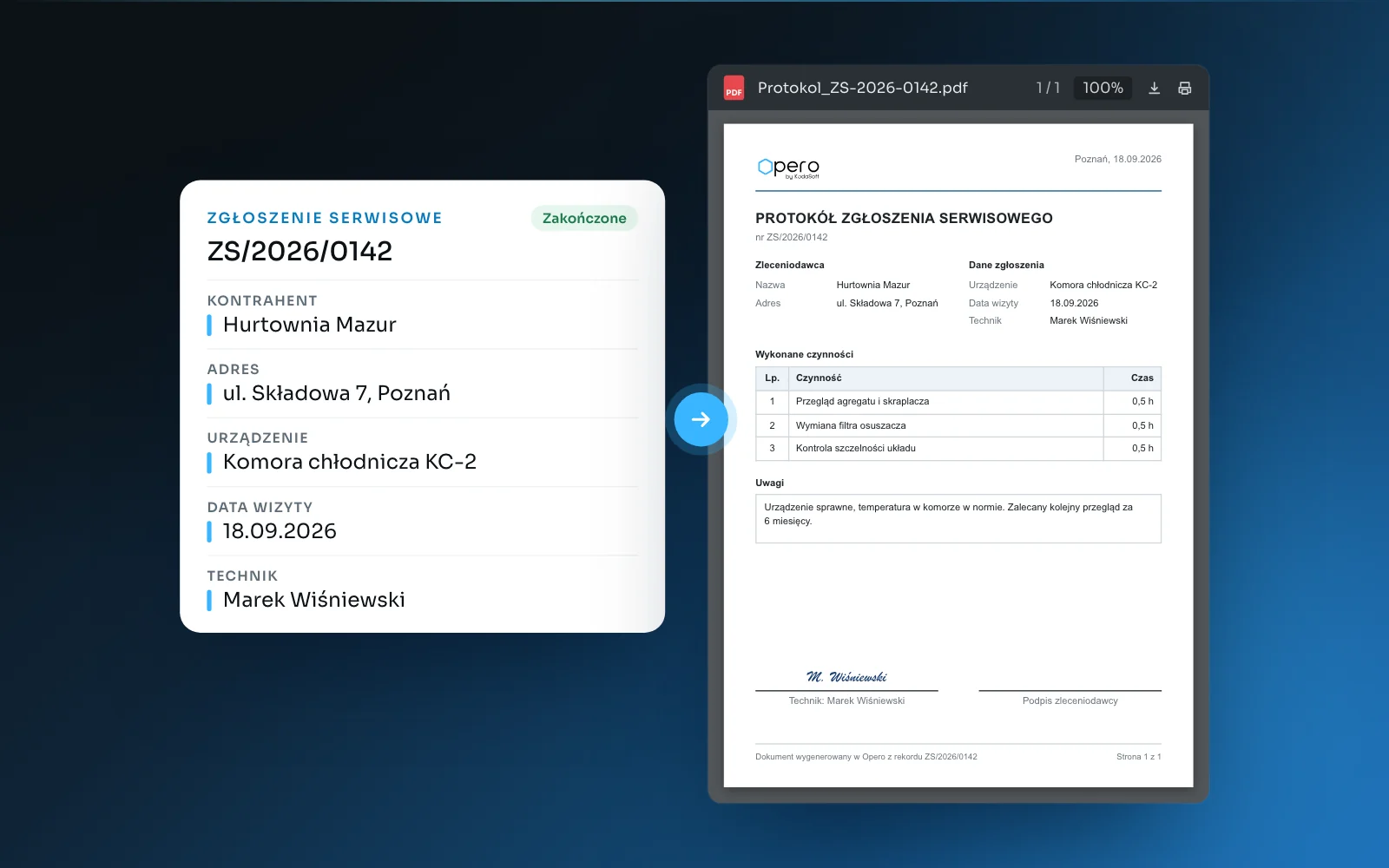The height and width of the screenshot is (868, 1389).
Task: Click the Protokol_ZS-2026-0142.pdf file name
Action: [862, 88]
